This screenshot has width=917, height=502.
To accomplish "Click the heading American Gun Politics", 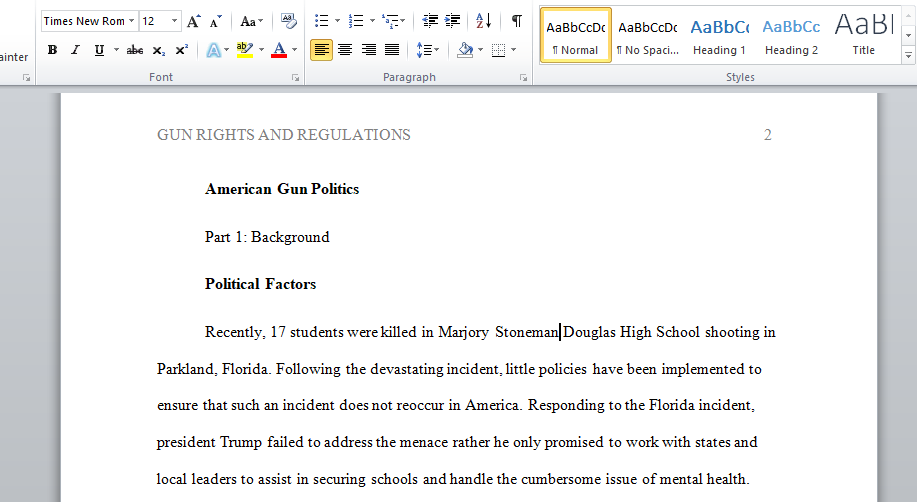I will point(282,189).
